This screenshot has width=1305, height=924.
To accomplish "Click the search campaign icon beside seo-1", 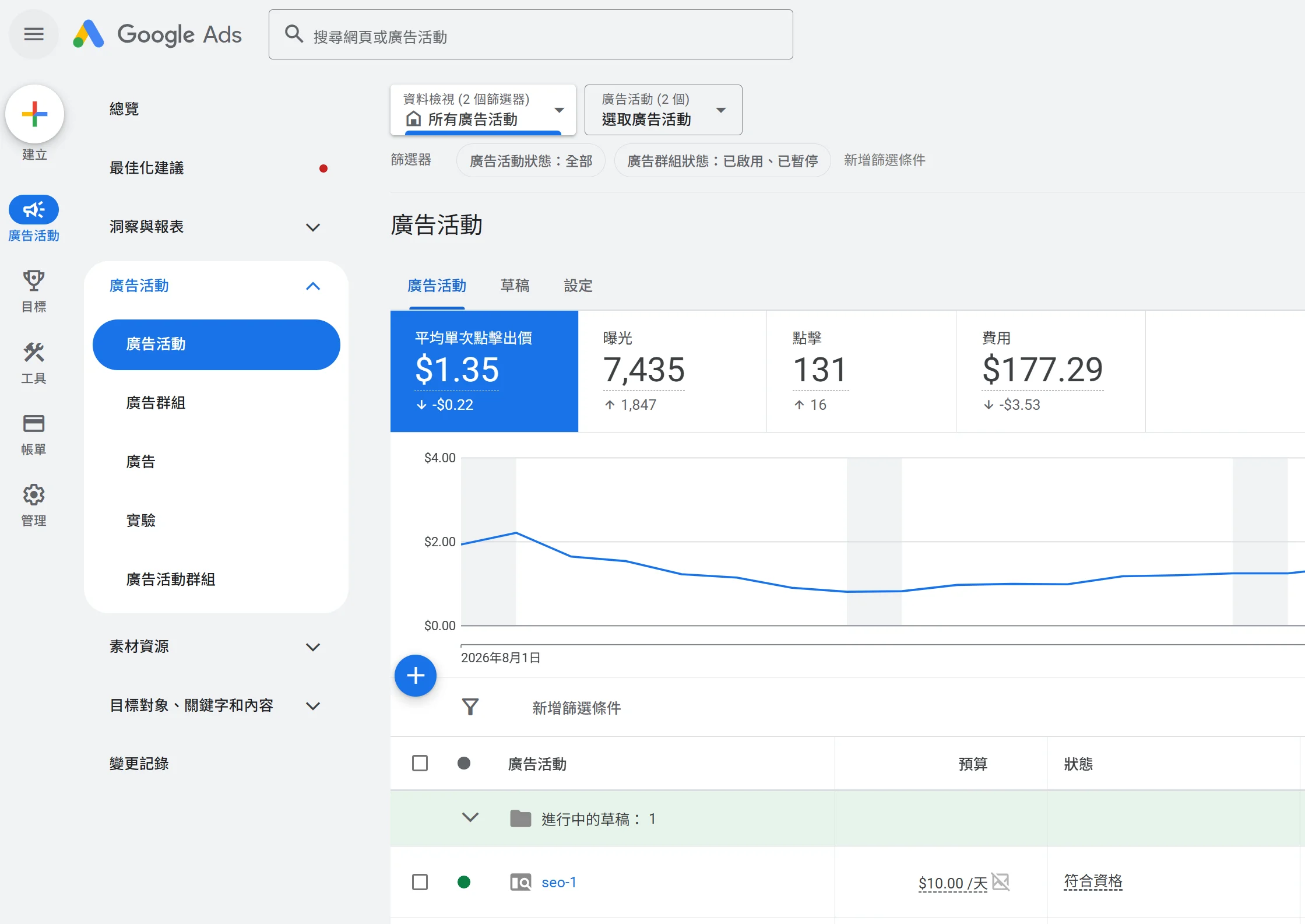I will (520, 882).
